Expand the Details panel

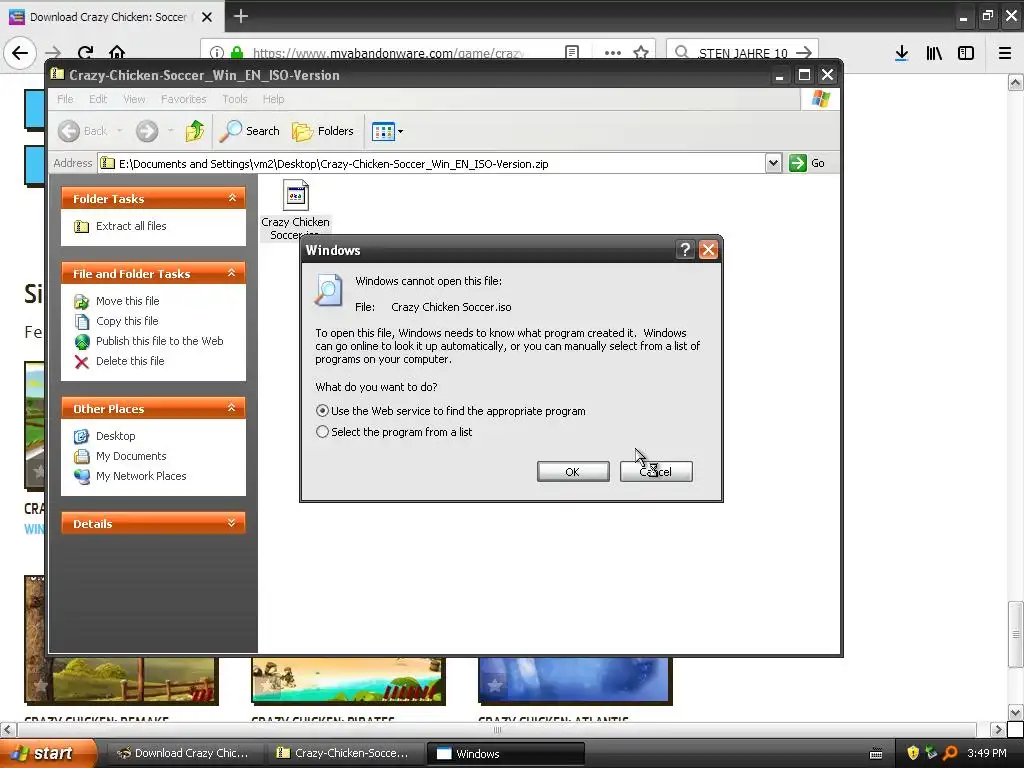(x=232, y=523)
